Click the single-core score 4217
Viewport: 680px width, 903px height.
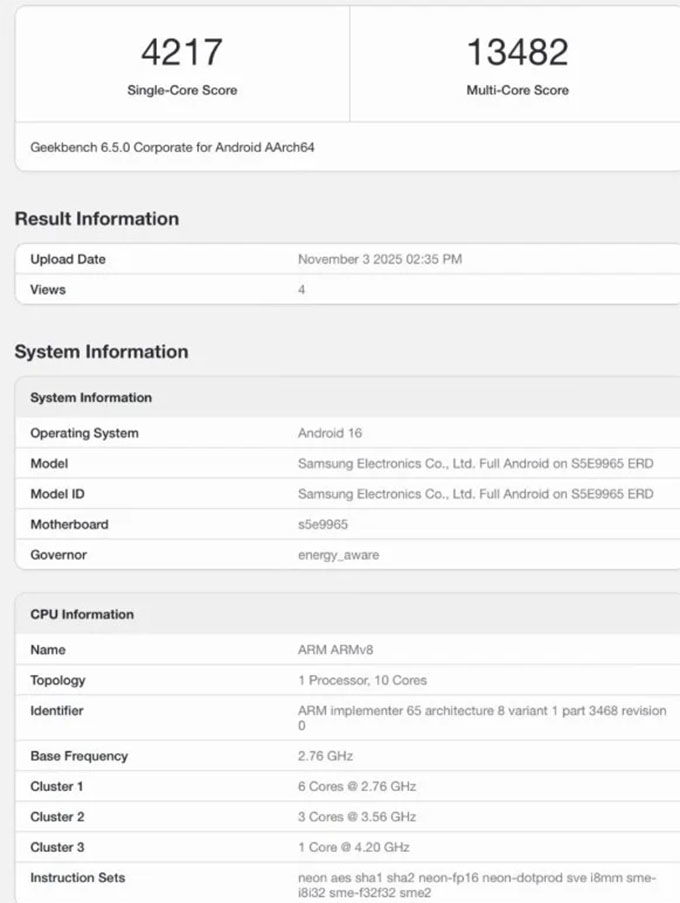[181, 52]
